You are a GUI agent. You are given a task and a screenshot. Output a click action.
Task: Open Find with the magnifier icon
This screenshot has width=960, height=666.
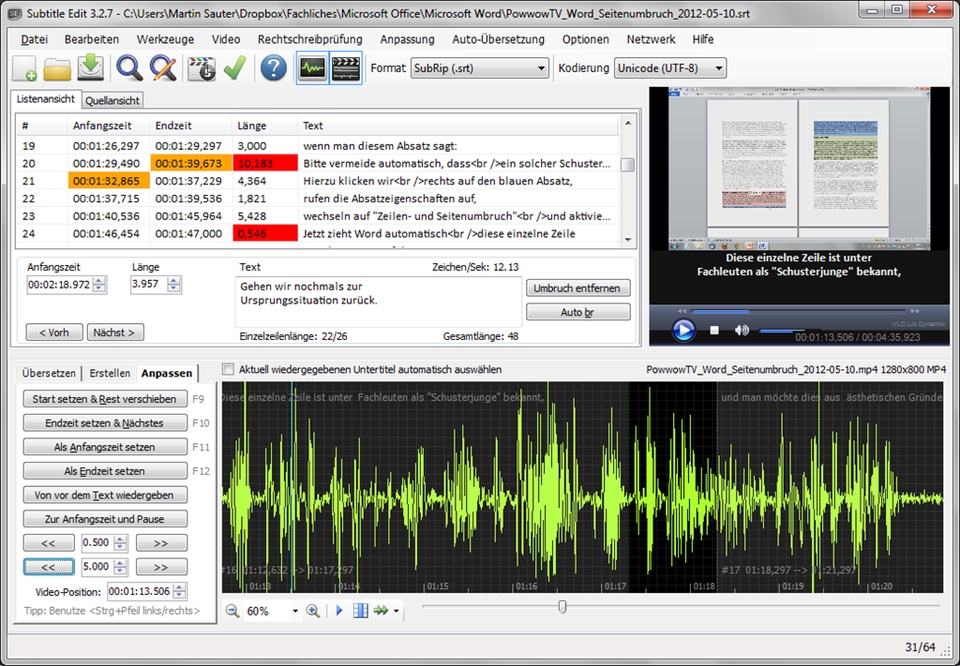tap(129, 68)
